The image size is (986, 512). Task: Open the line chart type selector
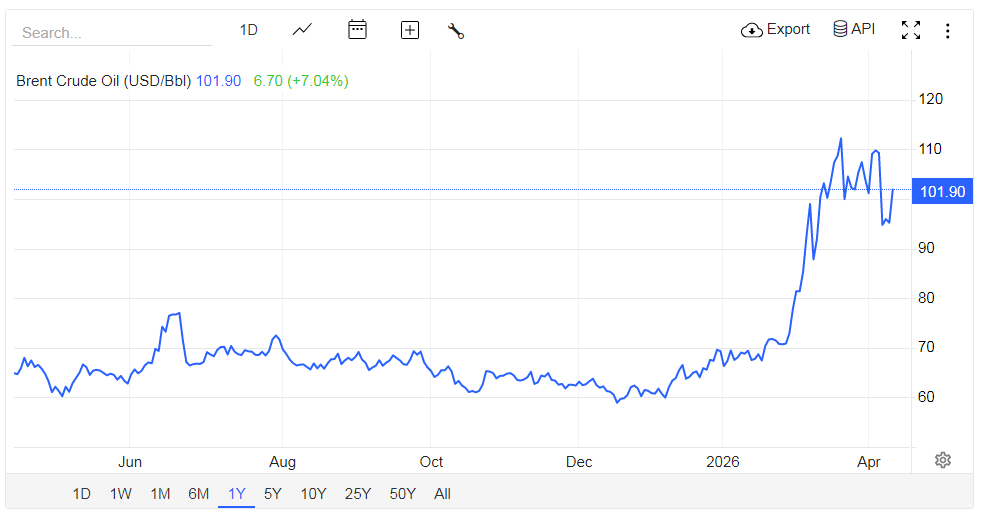click(x=302, y=30)
